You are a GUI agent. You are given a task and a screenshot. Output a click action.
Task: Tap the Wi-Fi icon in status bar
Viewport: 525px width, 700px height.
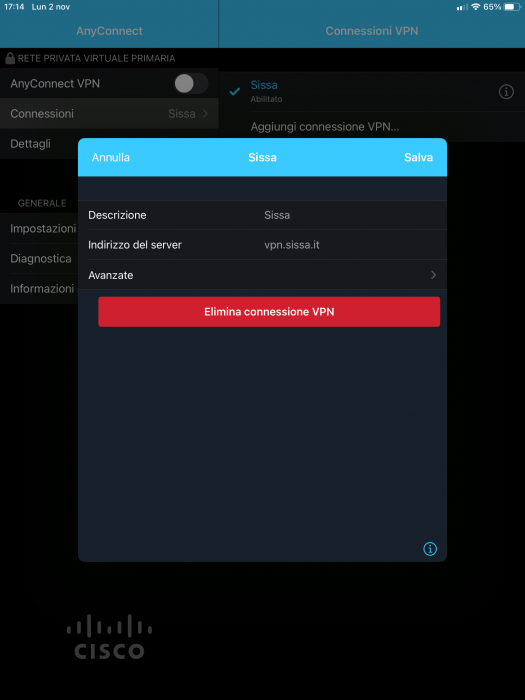point(475,7)
